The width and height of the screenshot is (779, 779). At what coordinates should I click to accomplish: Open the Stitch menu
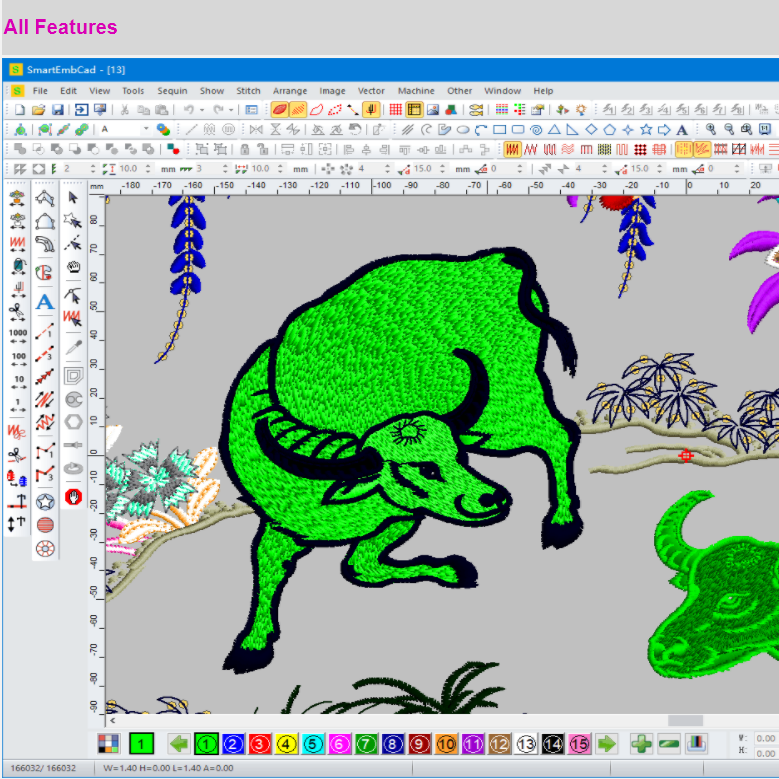(x=248, y=91)
